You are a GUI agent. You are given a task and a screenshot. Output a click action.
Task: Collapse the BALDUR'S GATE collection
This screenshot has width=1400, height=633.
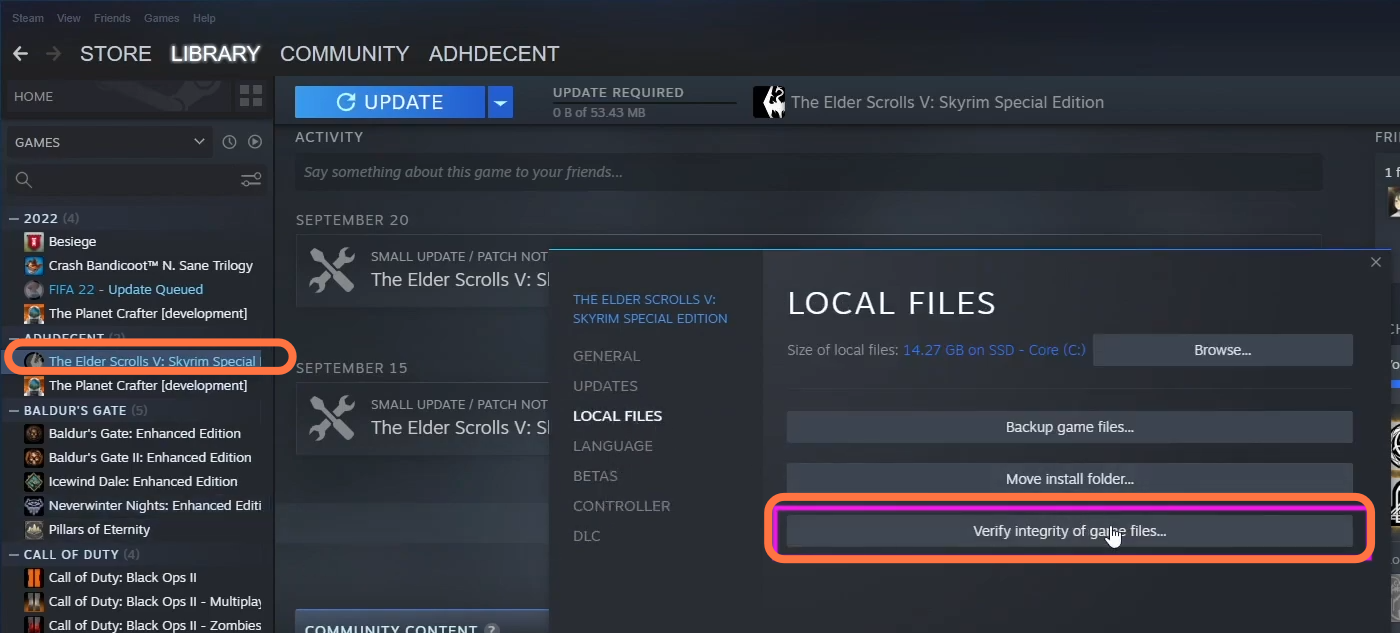pos(14,410)
